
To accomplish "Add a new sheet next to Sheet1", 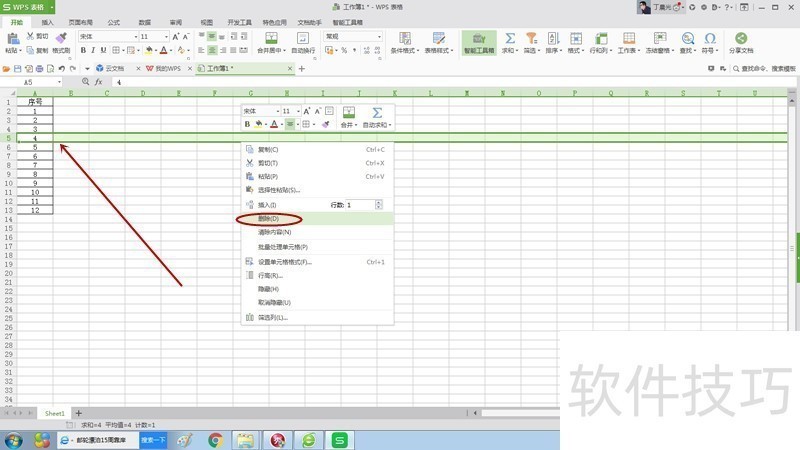I will [x=79, y=413].
